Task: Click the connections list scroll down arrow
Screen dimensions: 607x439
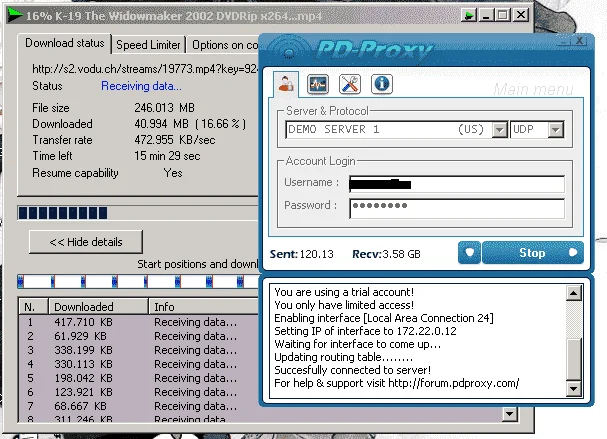Action: point(509,414)
